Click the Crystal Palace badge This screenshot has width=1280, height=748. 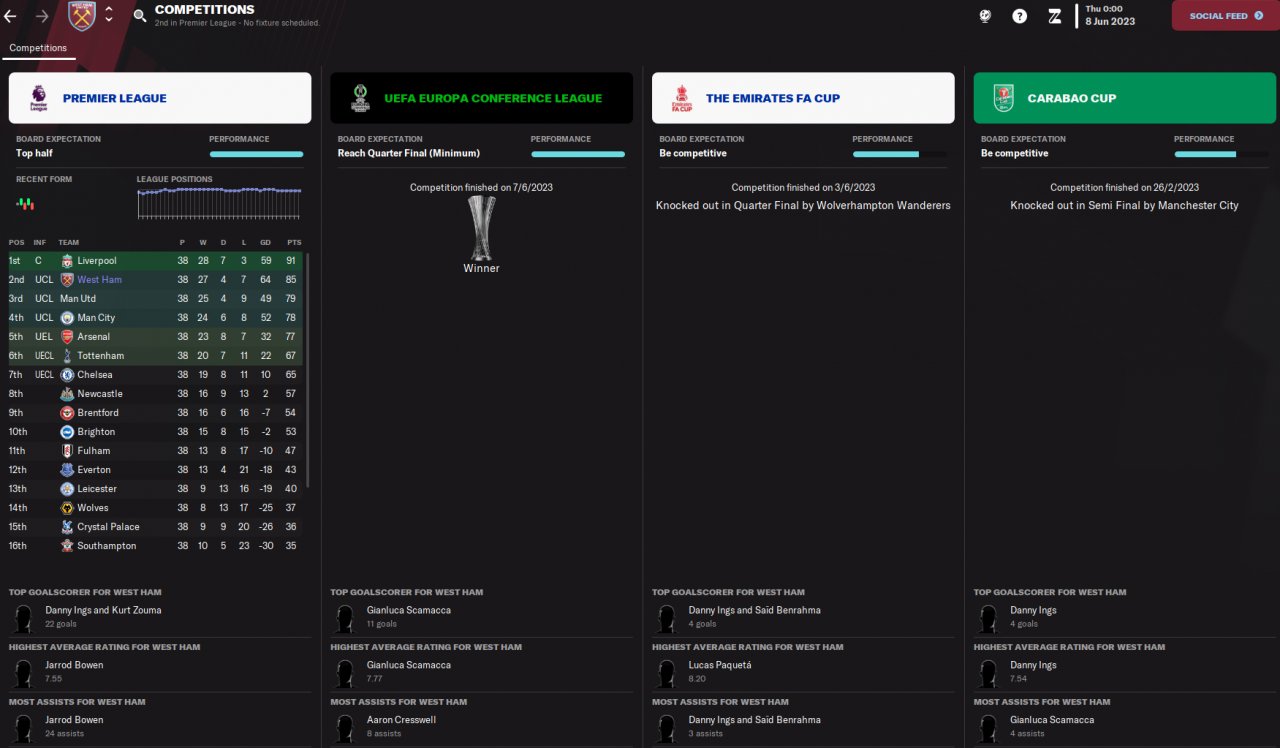coord(67,527)
